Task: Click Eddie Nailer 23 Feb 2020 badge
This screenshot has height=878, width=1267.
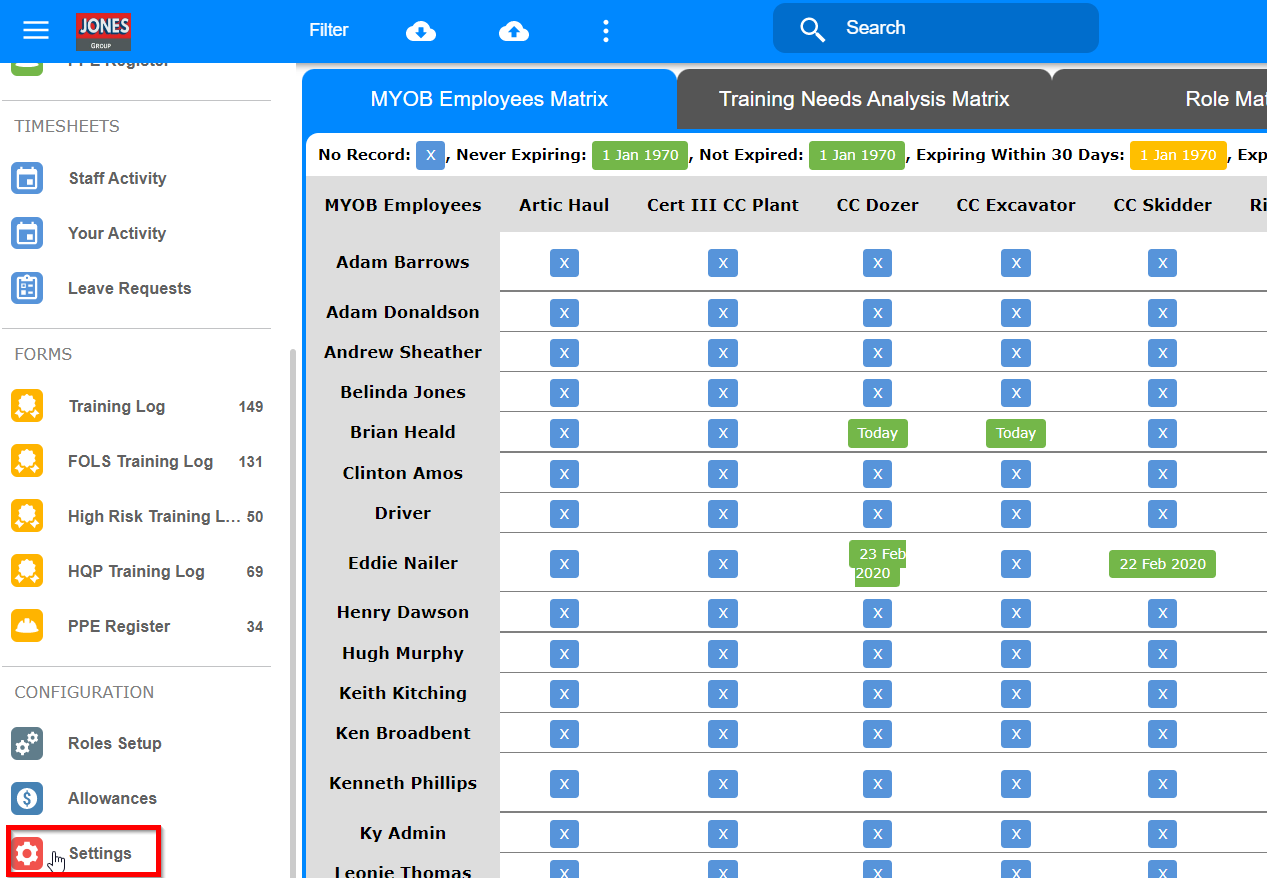Action: click(x=877, y=564)
